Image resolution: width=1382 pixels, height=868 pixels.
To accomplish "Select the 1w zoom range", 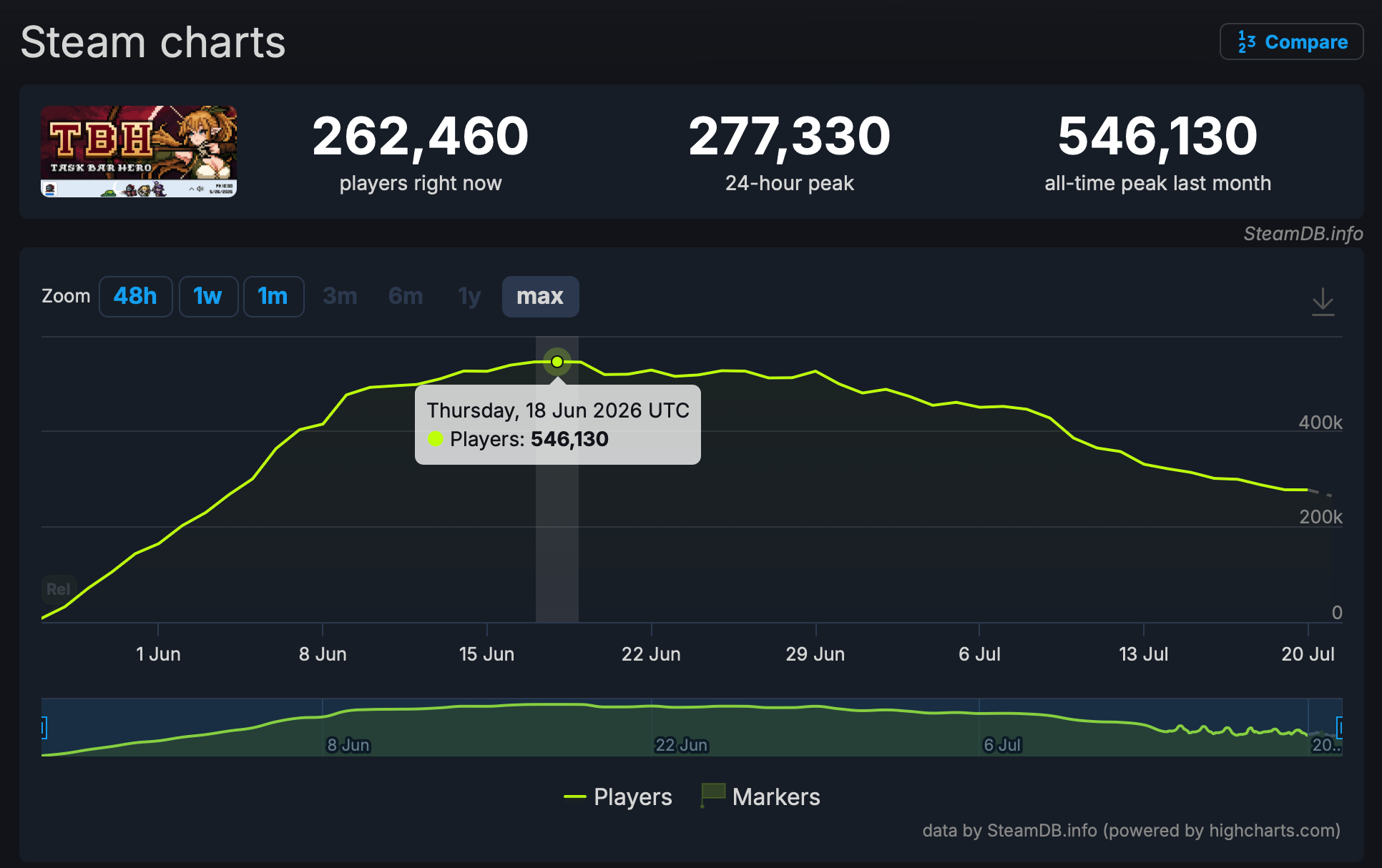I will pyautogui.click(x=207, y=296).
